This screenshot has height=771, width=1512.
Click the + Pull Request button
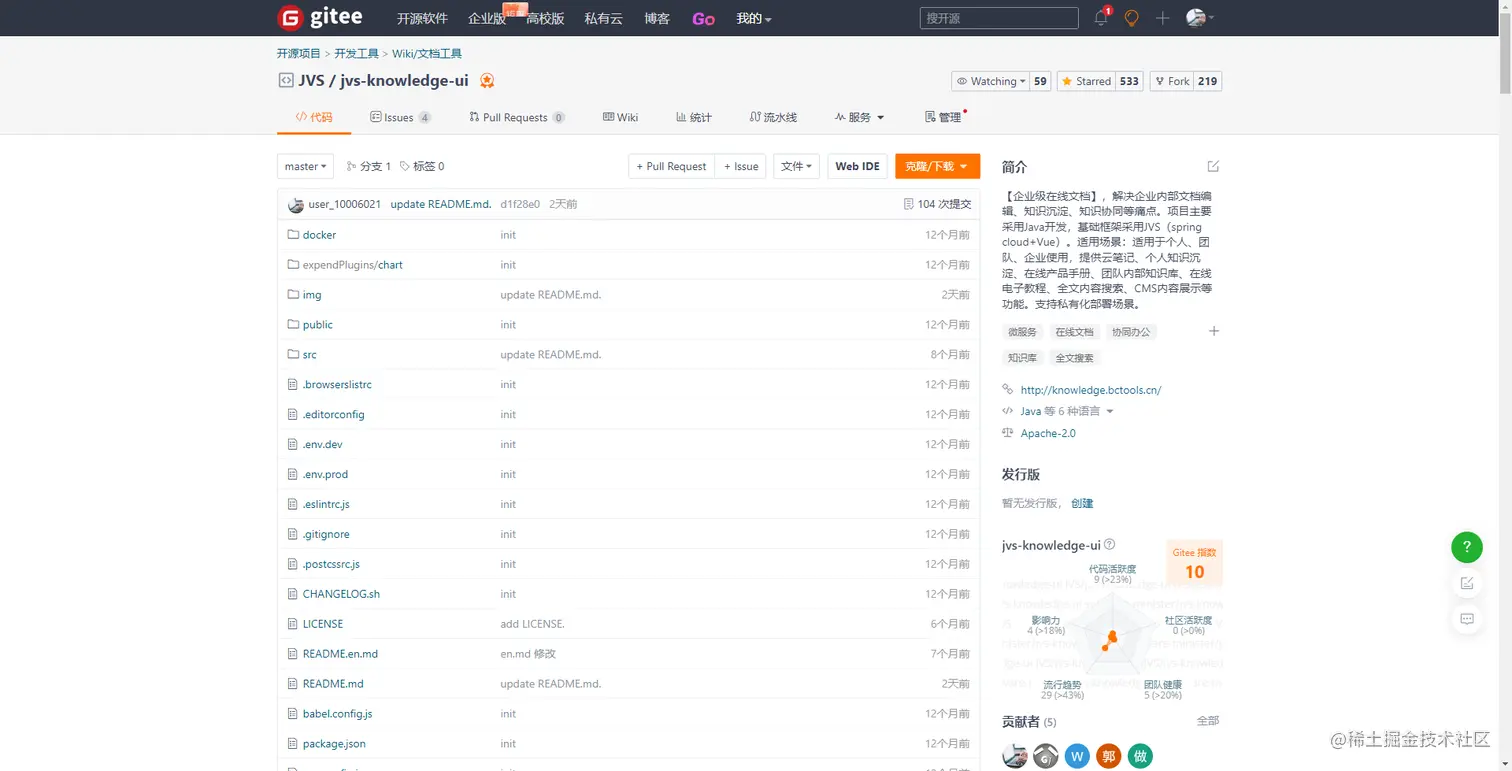pyautogui.click(x=671, y=166)
